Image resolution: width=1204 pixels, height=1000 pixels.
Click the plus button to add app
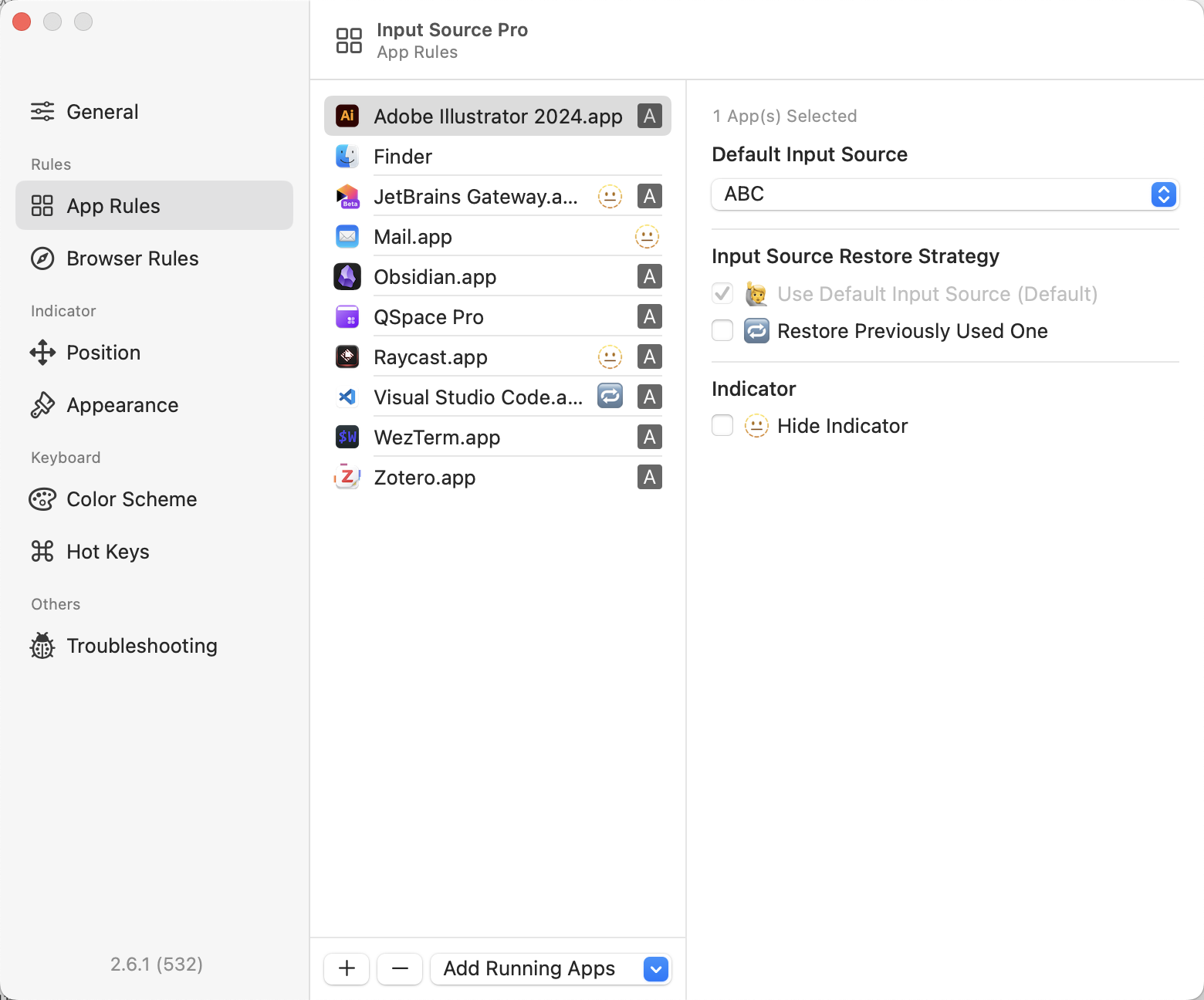347,969
